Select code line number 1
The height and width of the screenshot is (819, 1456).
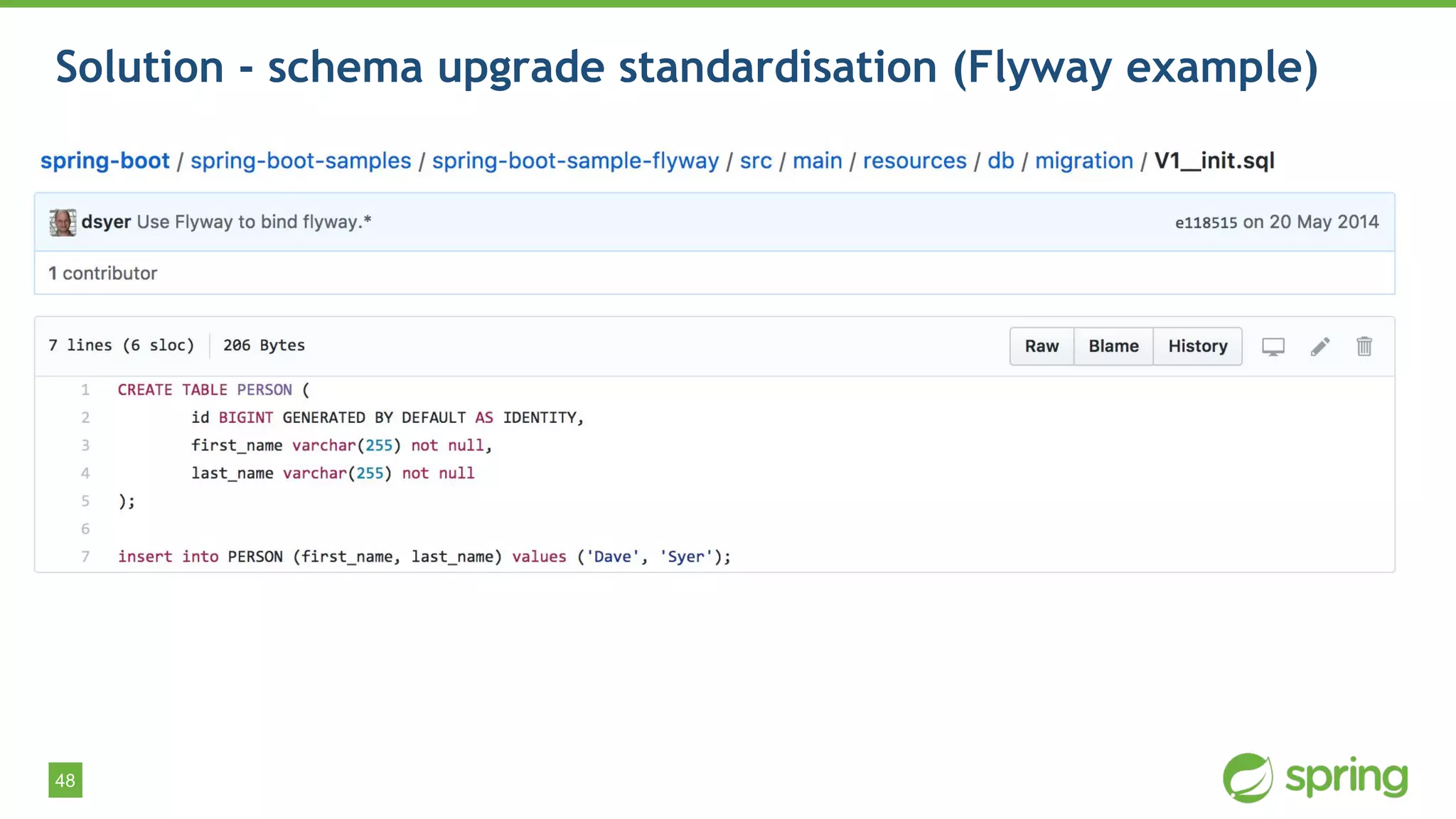point(85,390)
